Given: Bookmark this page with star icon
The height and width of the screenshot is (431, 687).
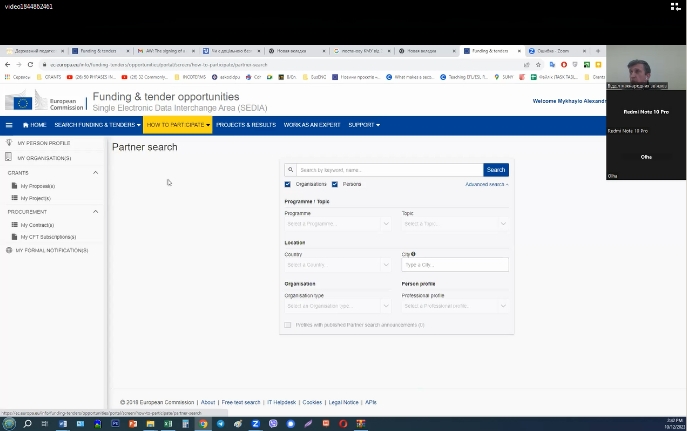Looking at the screenshot, I should point(538,64).
